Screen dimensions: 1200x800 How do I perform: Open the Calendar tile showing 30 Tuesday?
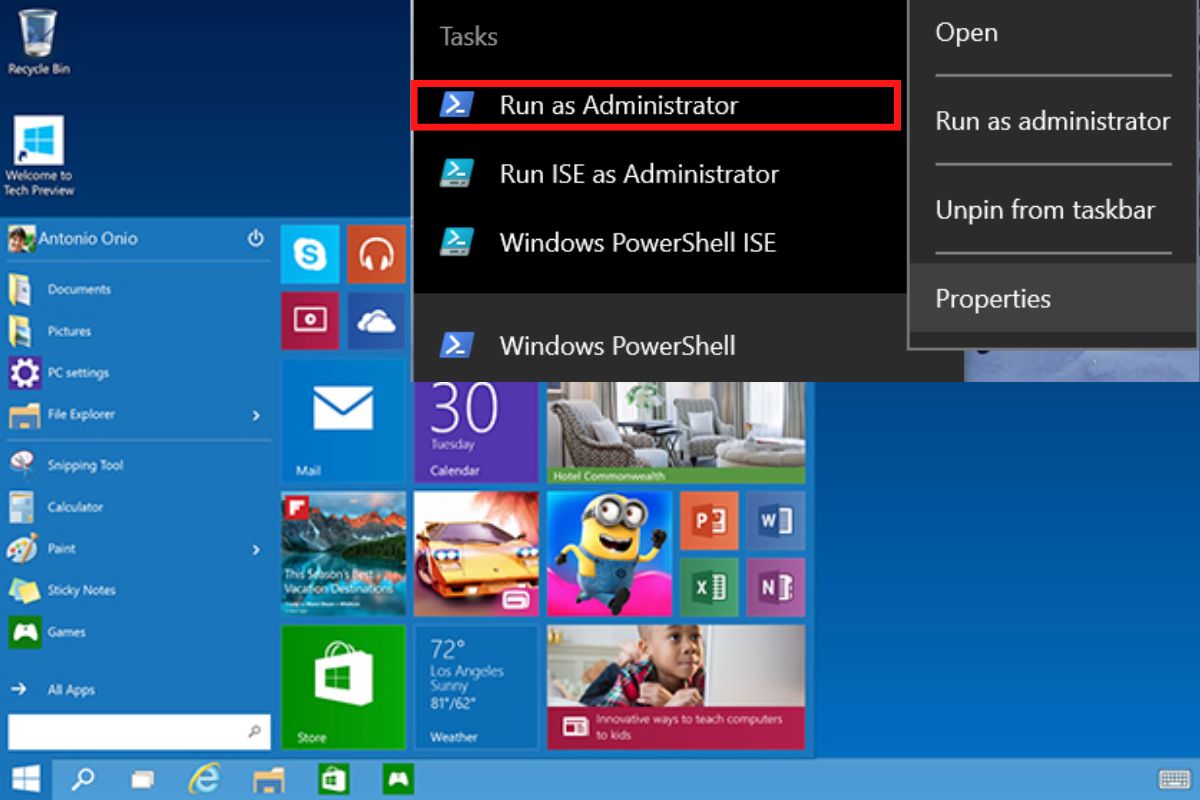coord(476,430)
